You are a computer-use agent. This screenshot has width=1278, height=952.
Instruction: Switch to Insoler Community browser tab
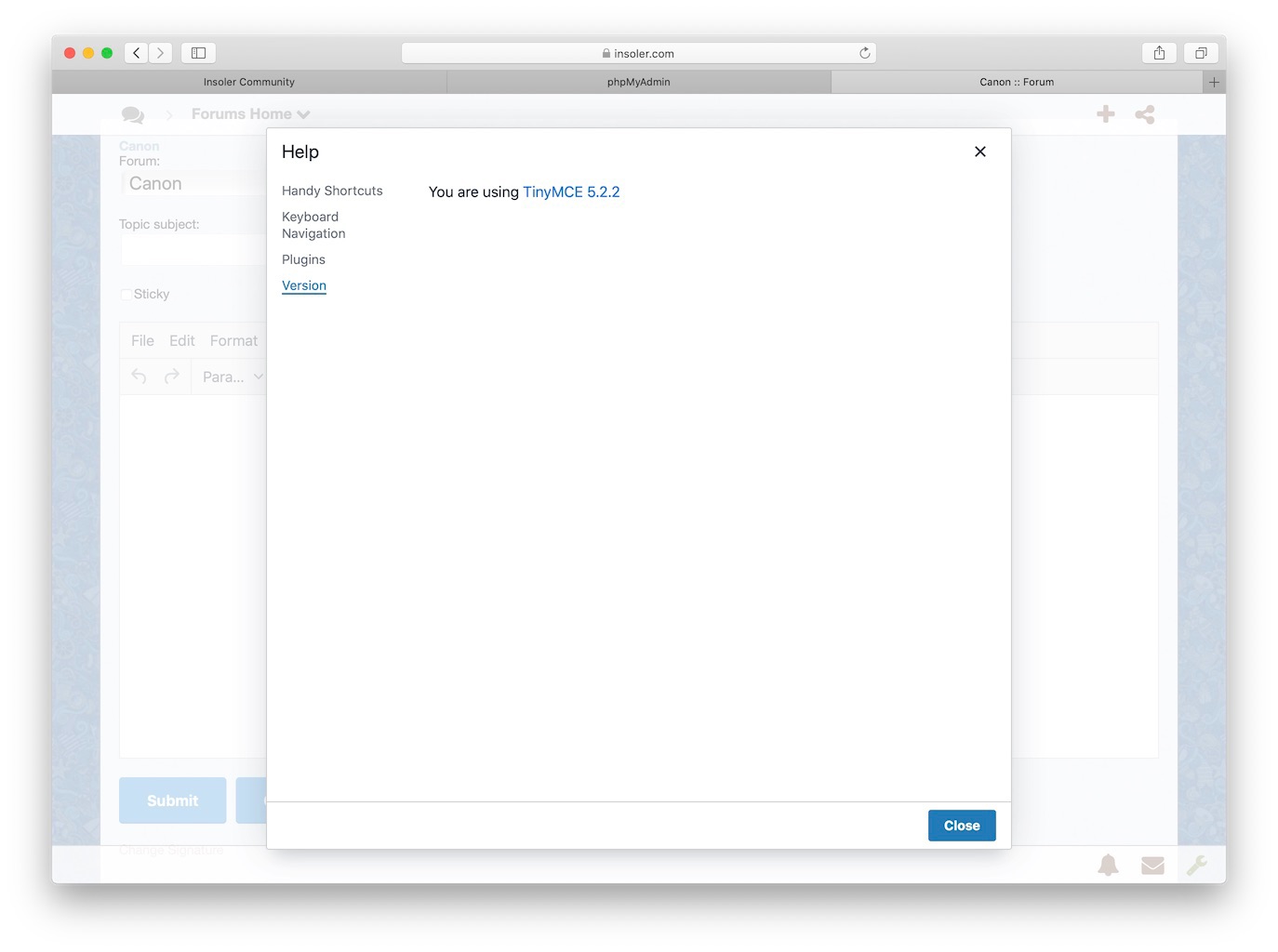click(249, 82)
